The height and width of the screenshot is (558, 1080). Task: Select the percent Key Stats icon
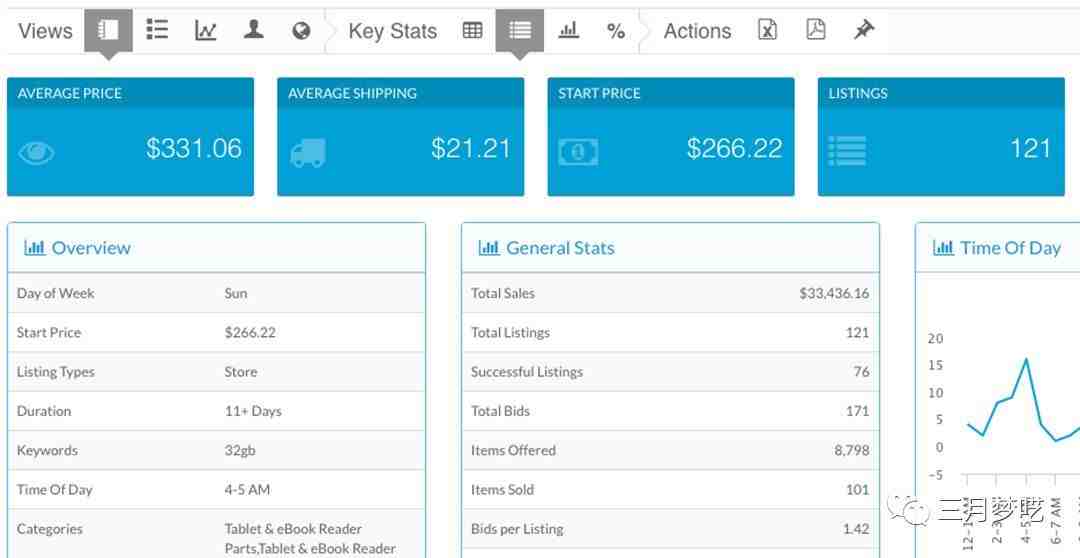(x=616, y=31)
